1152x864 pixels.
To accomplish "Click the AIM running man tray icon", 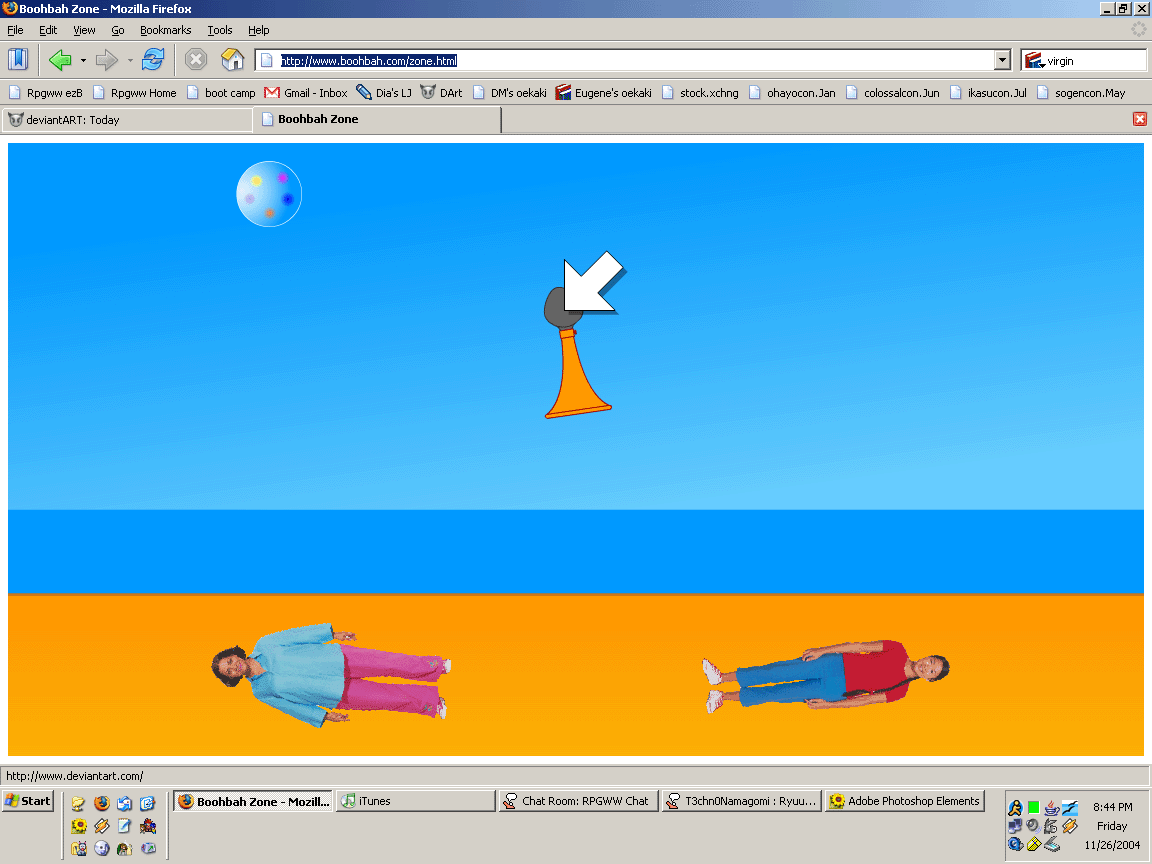I will [x=1015, y=808].
